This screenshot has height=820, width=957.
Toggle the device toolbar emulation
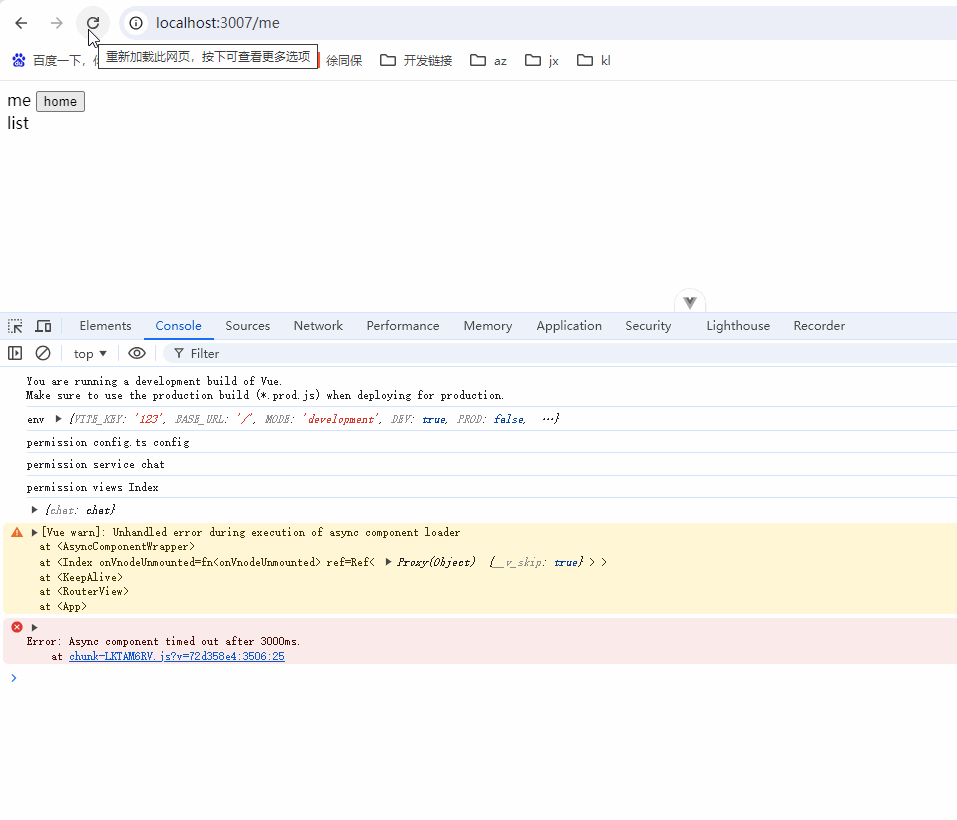coord(43,326)
